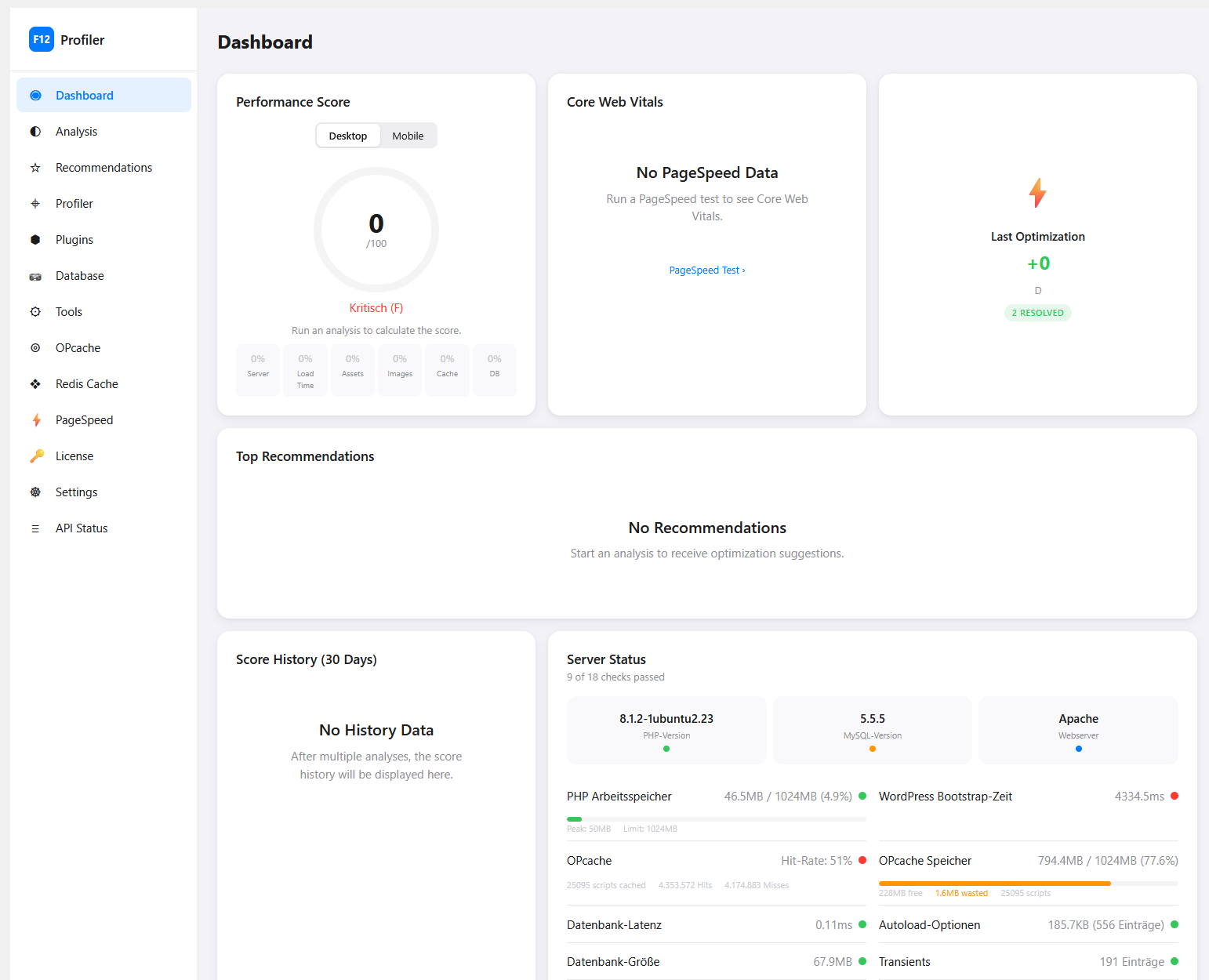Click the PageSpeed lightning icon

coord(35,419)
